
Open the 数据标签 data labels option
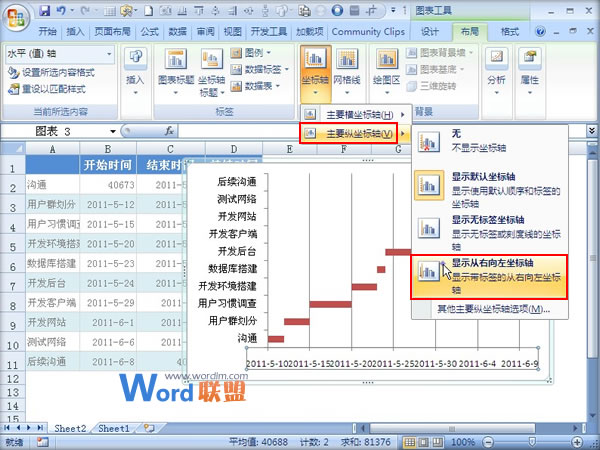pos(259,69)
